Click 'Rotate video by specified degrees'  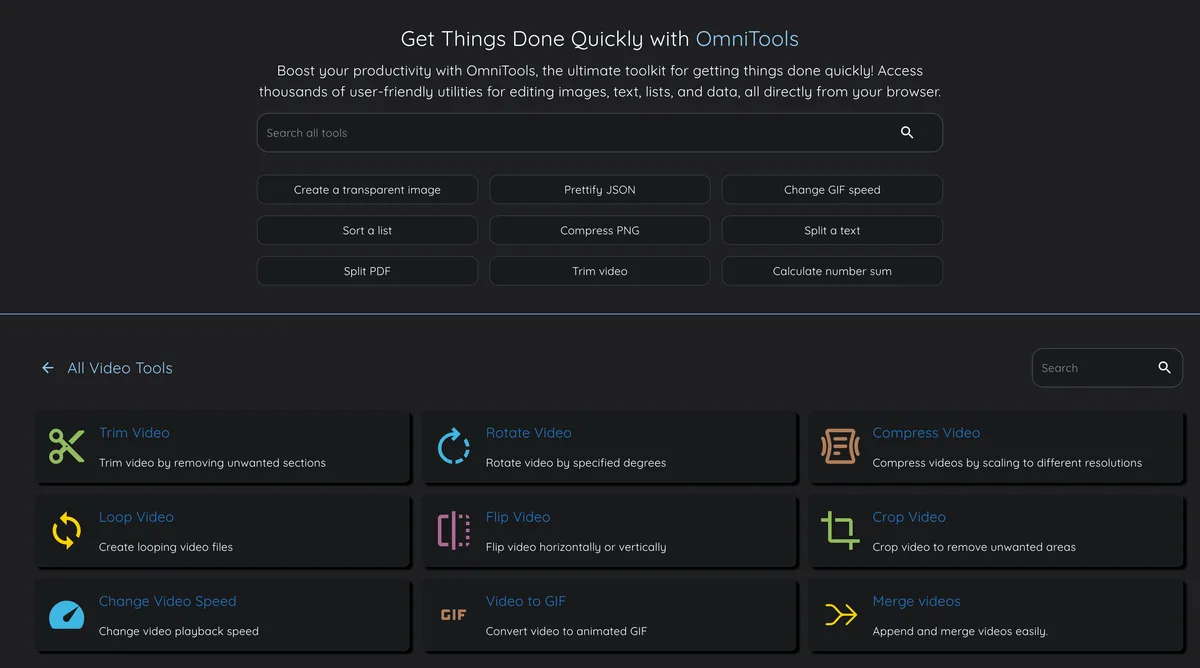(x=576, y=463)
